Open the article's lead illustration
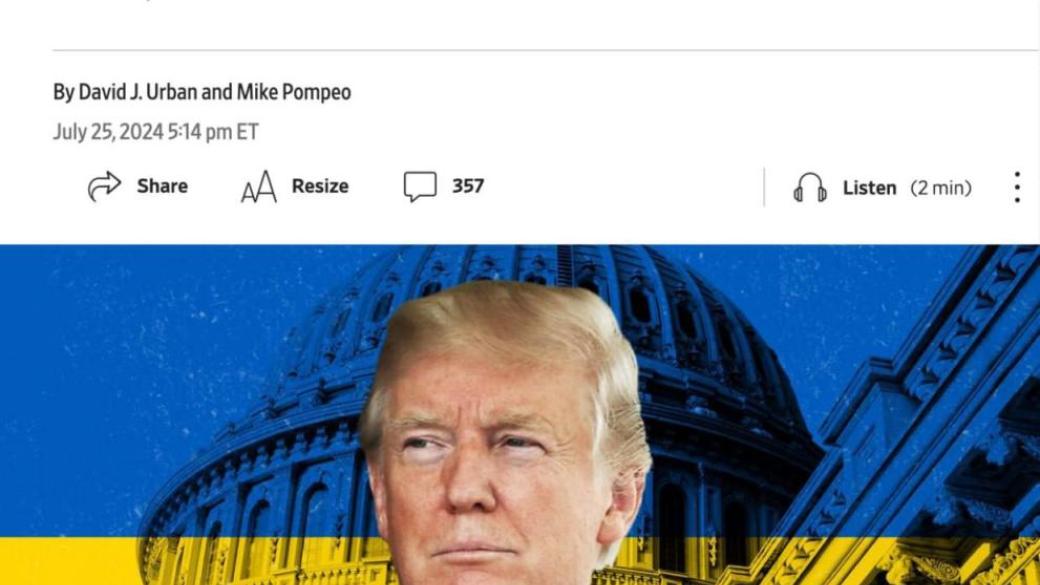 [520, 415]
